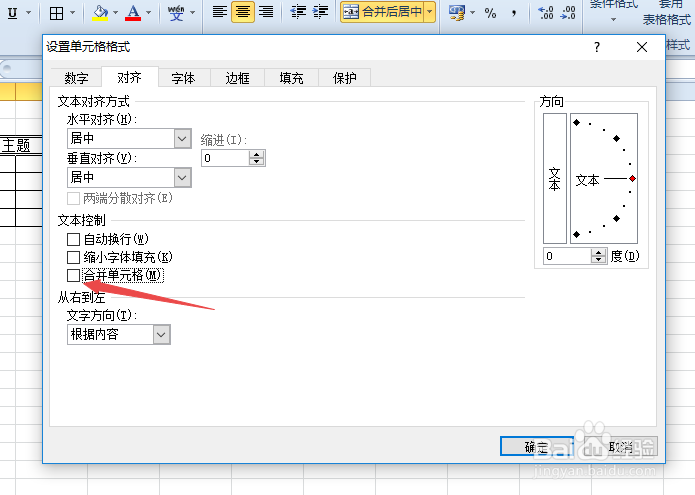
Task: Apply yellow fill color bucket icon
Action: tap(100, 12)
